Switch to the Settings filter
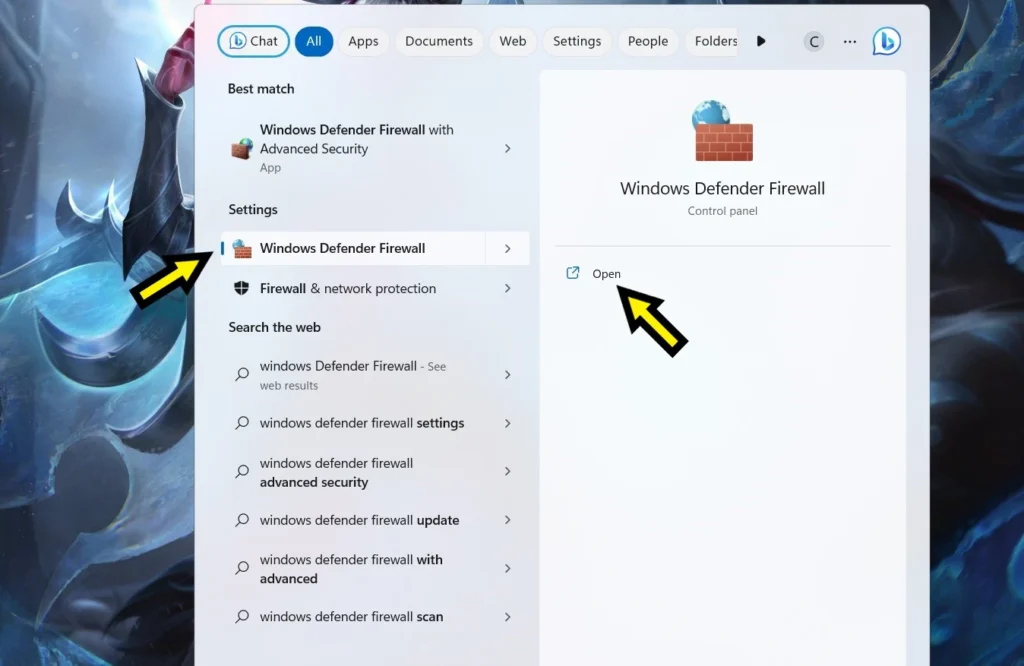Viewport: 1024px width, 666px height. tap(577, 41)
